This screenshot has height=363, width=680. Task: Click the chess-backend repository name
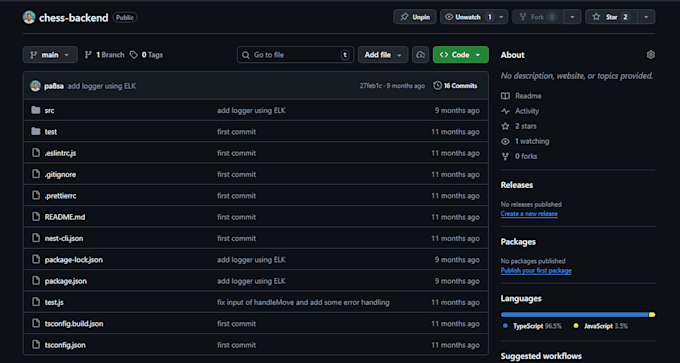(x=73, y=18)
